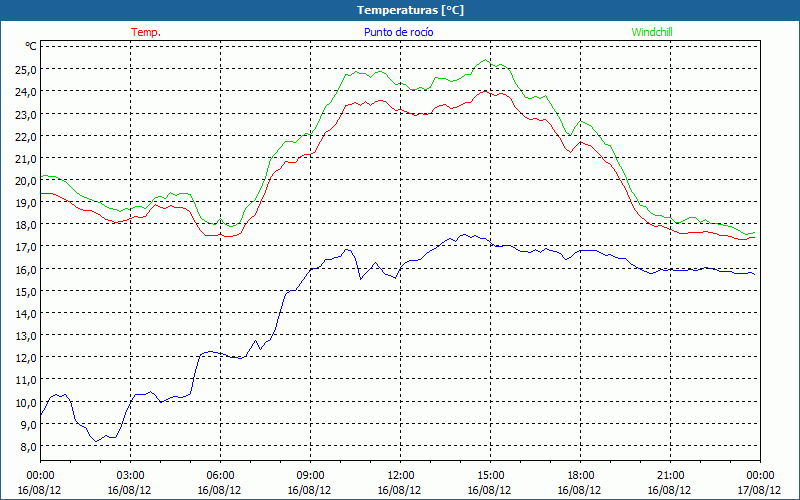The height and width of the screenshot is (500, 800).
Task: Click the 16,0 y-axis value
Action: coord(26,269)
